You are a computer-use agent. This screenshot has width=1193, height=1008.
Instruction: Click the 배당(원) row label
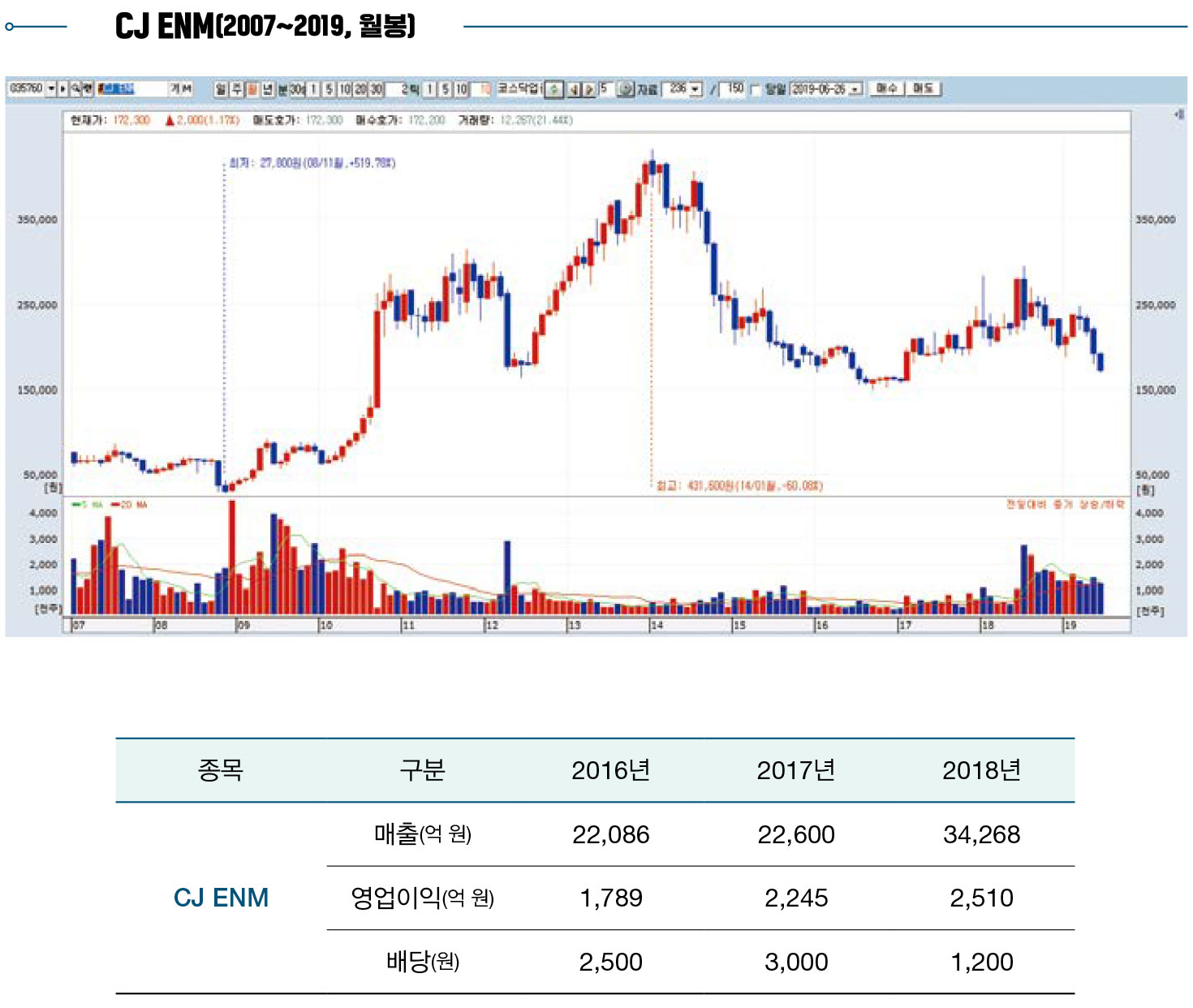(x=423, y=962)
